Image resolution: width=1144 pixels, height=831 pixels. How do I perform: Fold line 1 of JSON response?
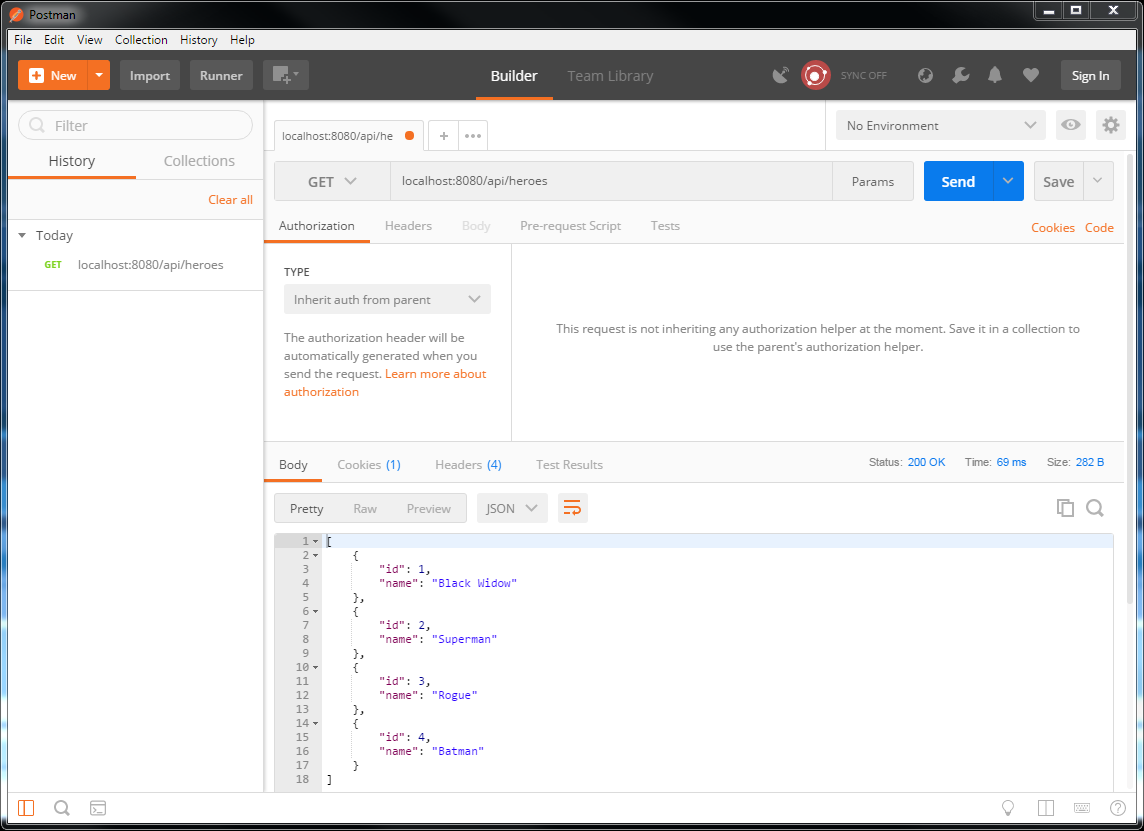(x=315, y=541)
